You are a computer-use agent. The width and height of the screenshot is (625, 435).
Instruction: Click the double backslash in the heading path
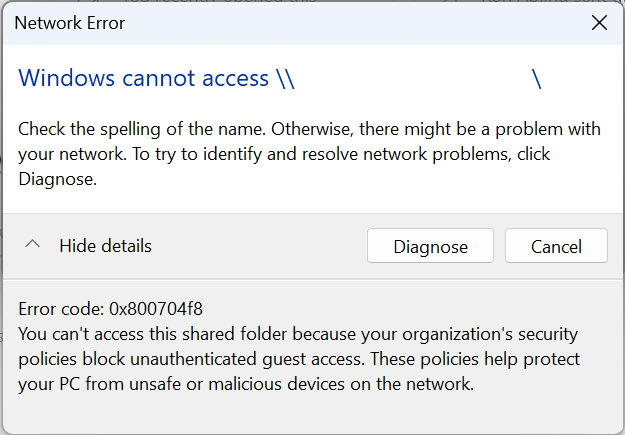point(285,78)
